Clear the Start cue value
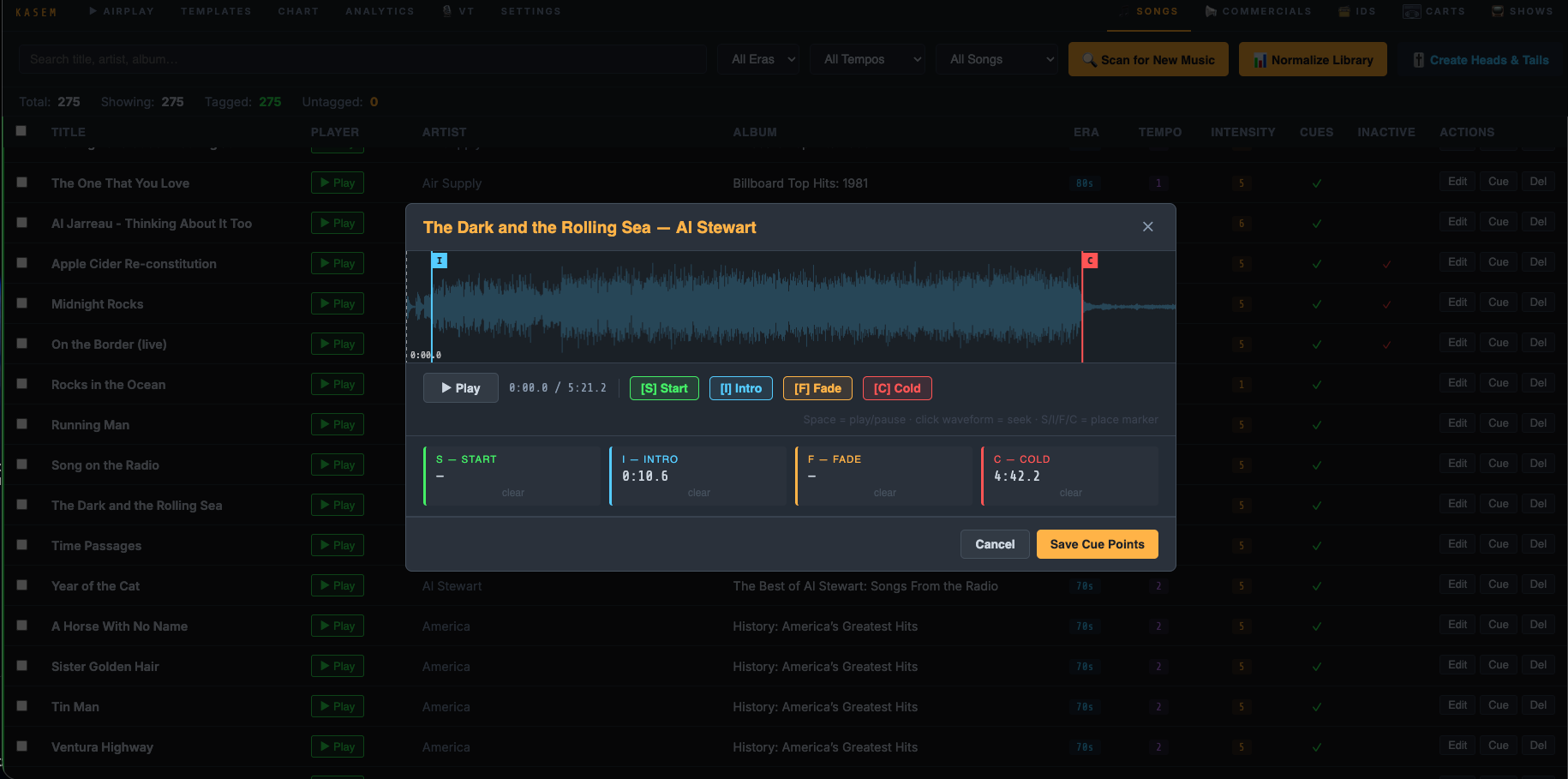 pos(513,493)
